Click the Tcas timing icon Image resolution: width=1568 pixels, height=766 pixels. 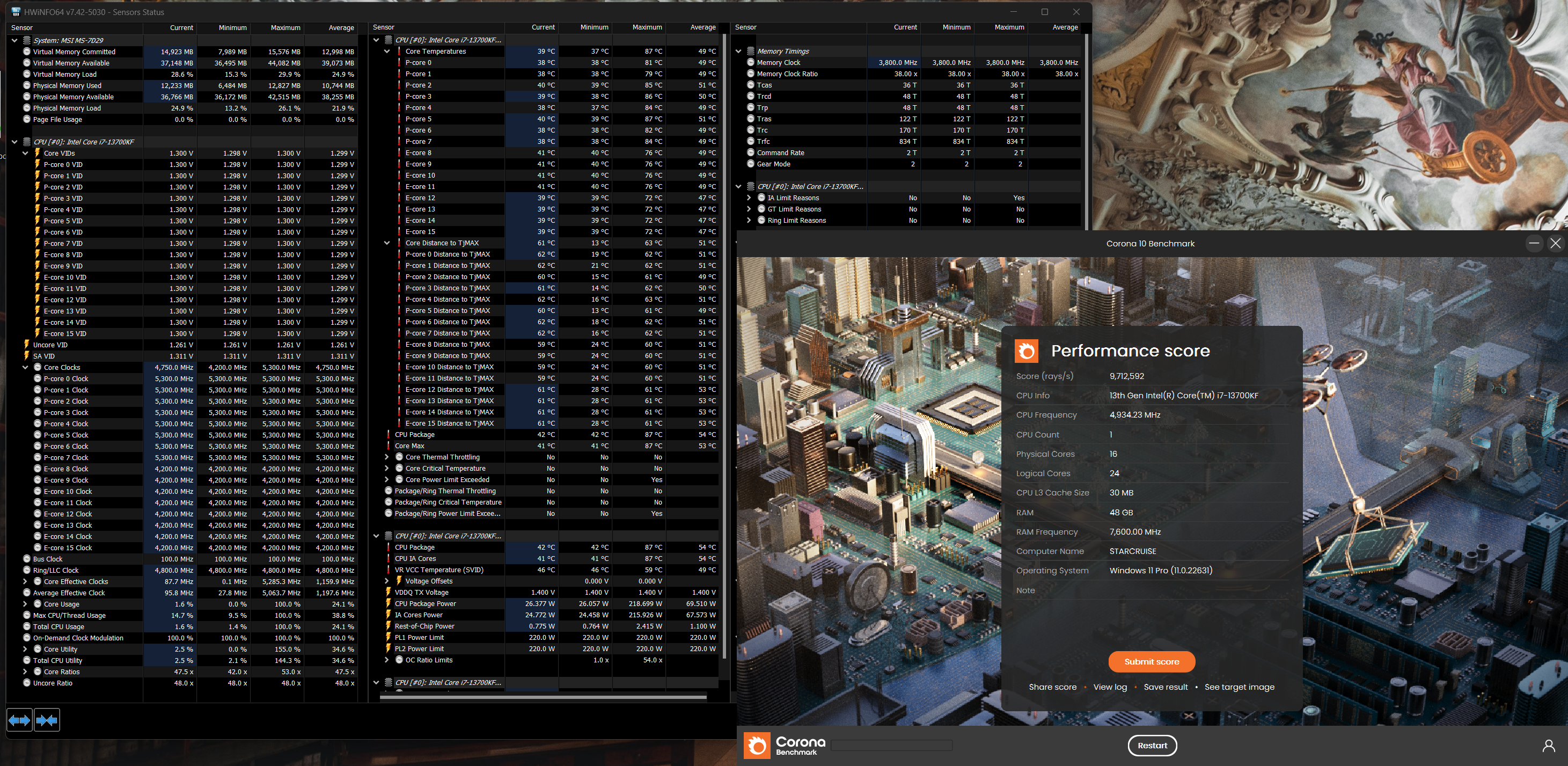coord(751,85)
